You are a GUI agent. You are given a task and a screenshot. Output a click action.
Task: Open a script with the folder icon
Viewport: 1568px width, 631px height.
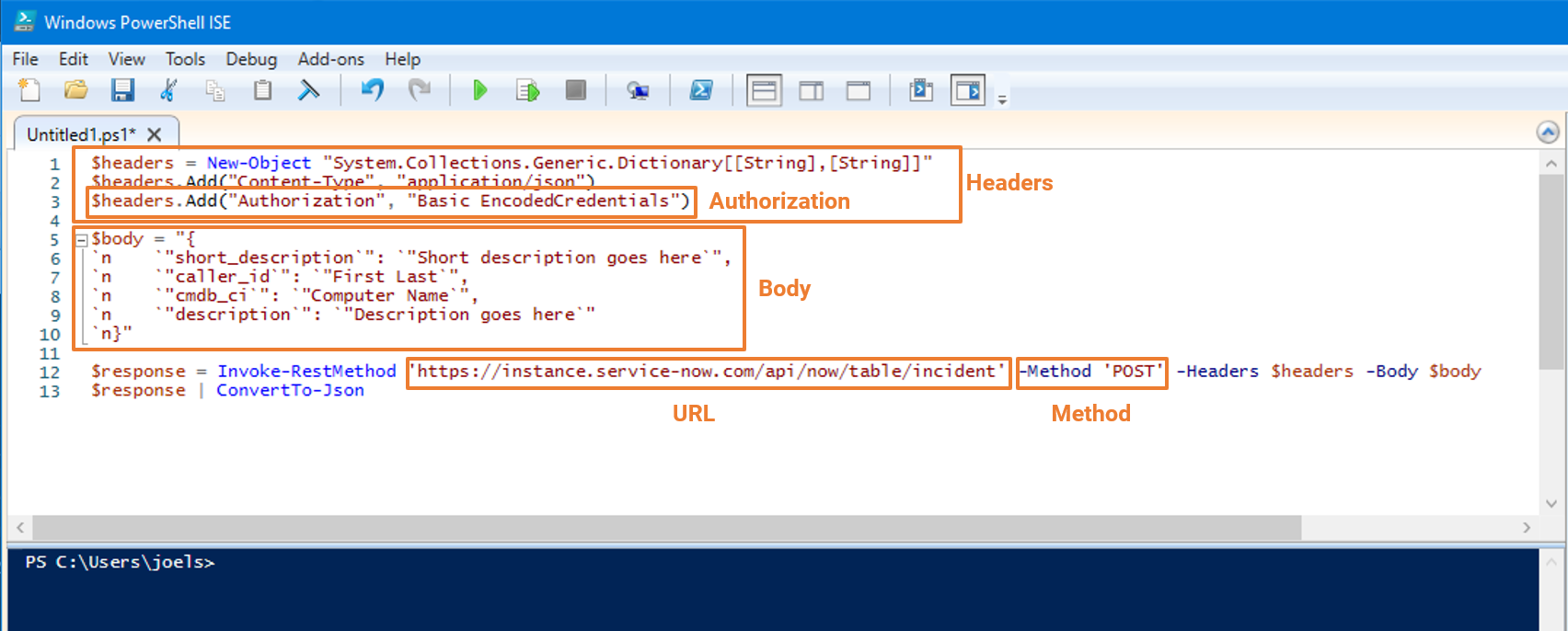[75, 90]
